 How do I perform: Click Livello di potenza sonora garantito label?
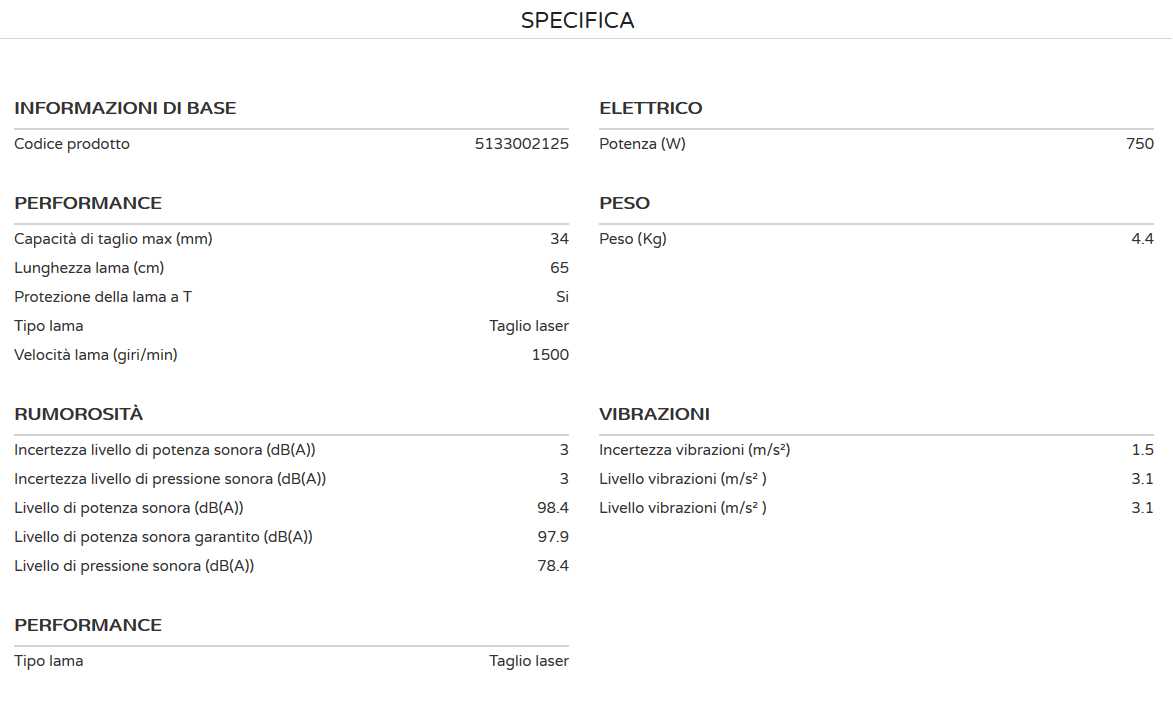[163, 537]
